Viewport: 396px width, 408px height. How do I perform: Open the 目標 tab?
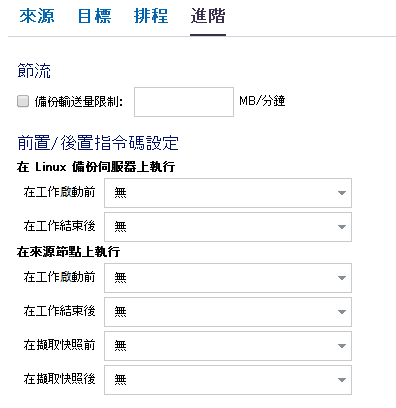tap(94, 16)
